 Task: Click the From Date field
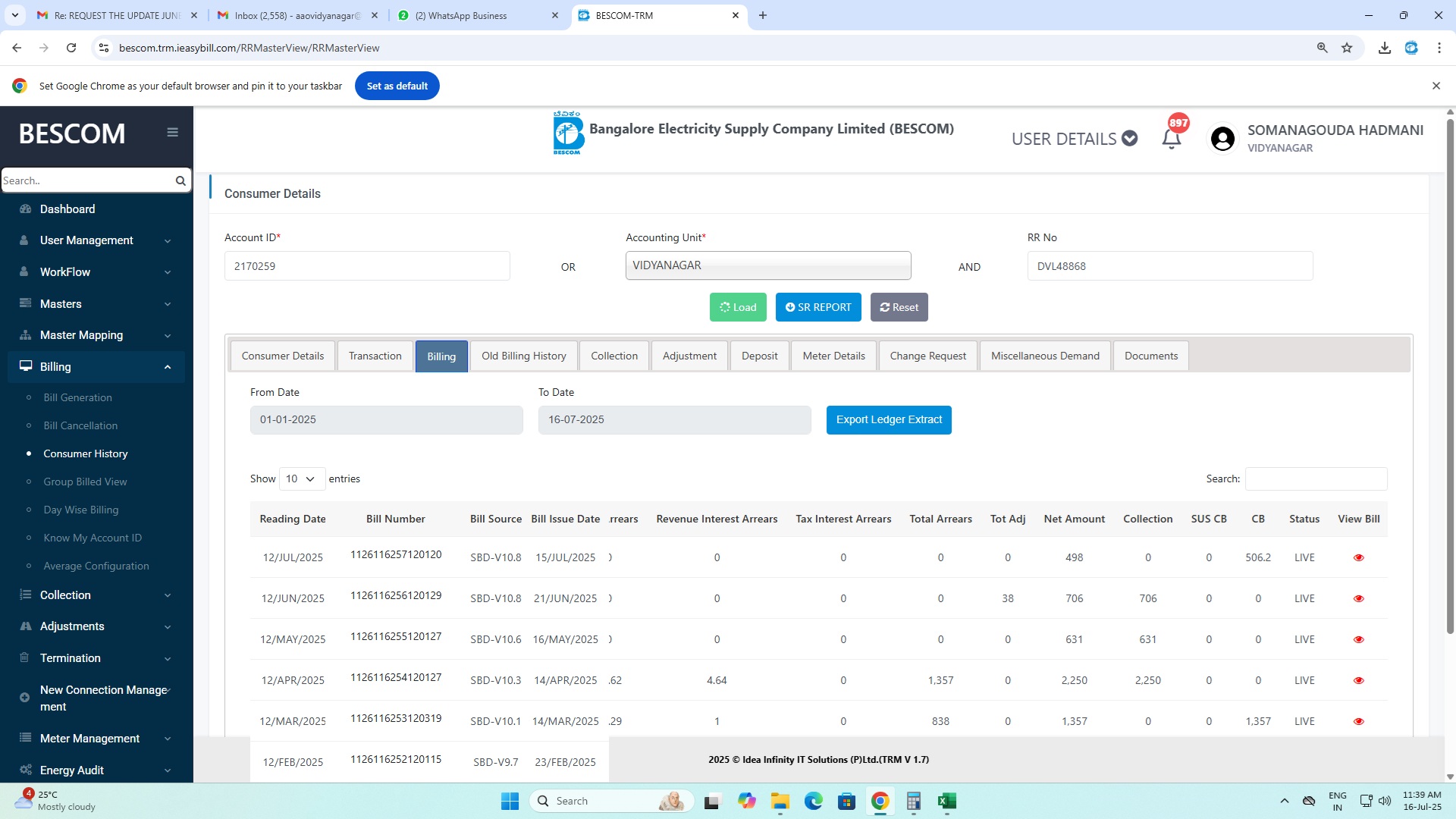pyautogui.click(x=387, y=419)
